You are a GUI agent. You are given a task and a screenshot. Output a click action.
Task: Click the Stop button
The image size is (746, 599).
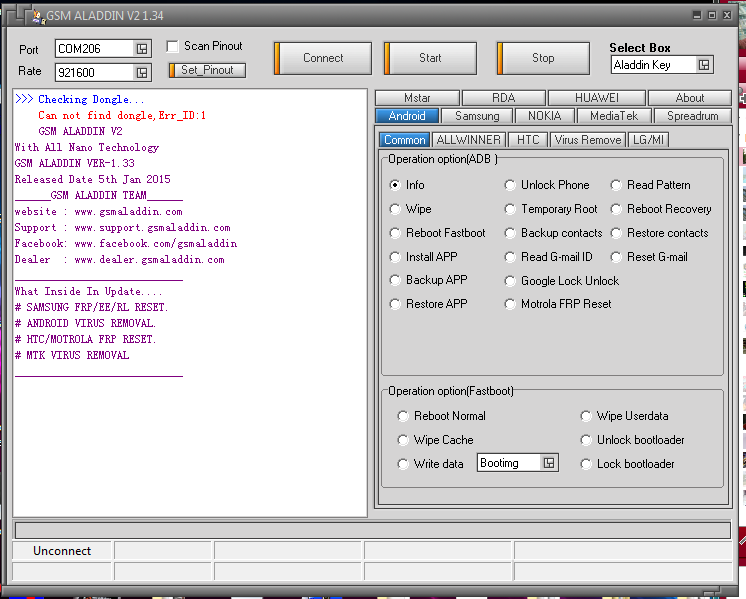point(543,58)
